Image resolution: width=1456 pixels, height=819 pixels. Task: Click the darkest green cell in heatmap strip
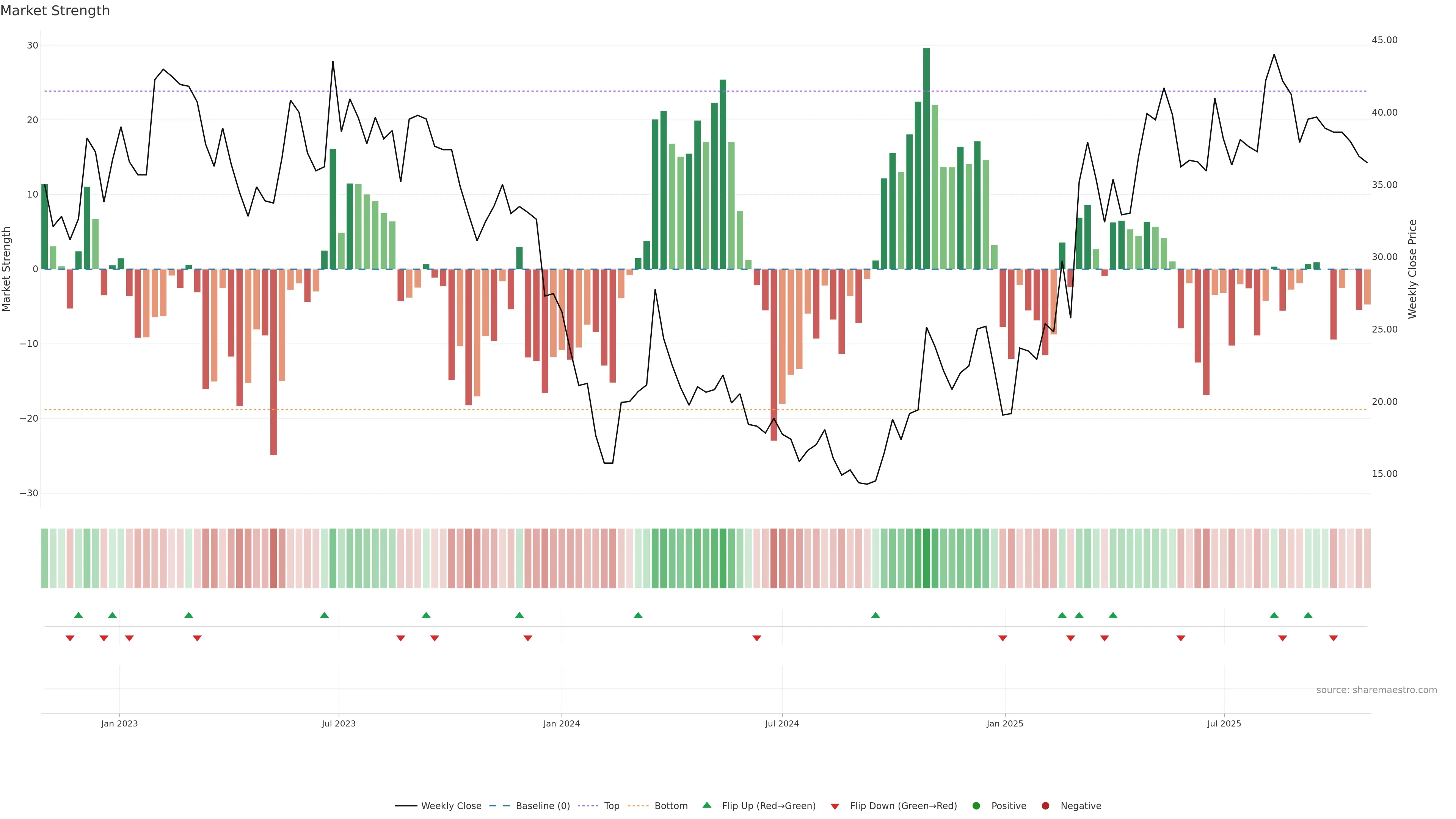[926, 558]
